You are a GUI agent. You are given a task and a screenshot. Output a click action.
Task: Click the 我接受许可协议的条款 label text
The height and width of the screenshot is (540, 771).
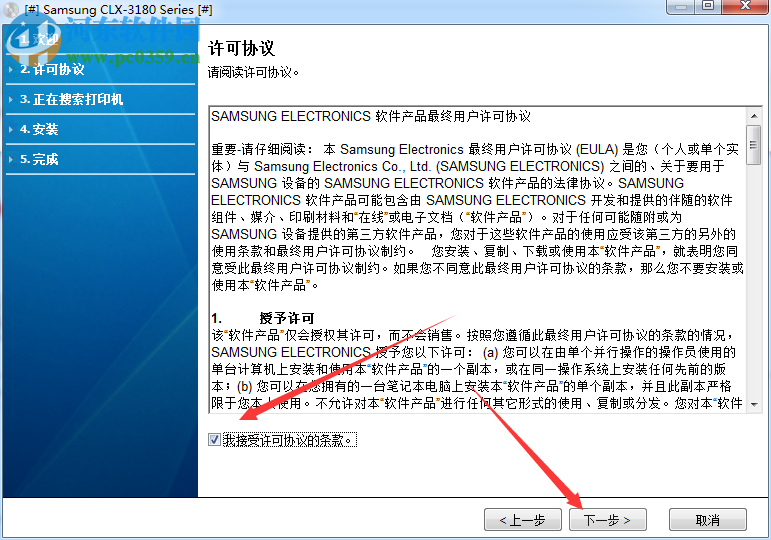coord(290,440)
